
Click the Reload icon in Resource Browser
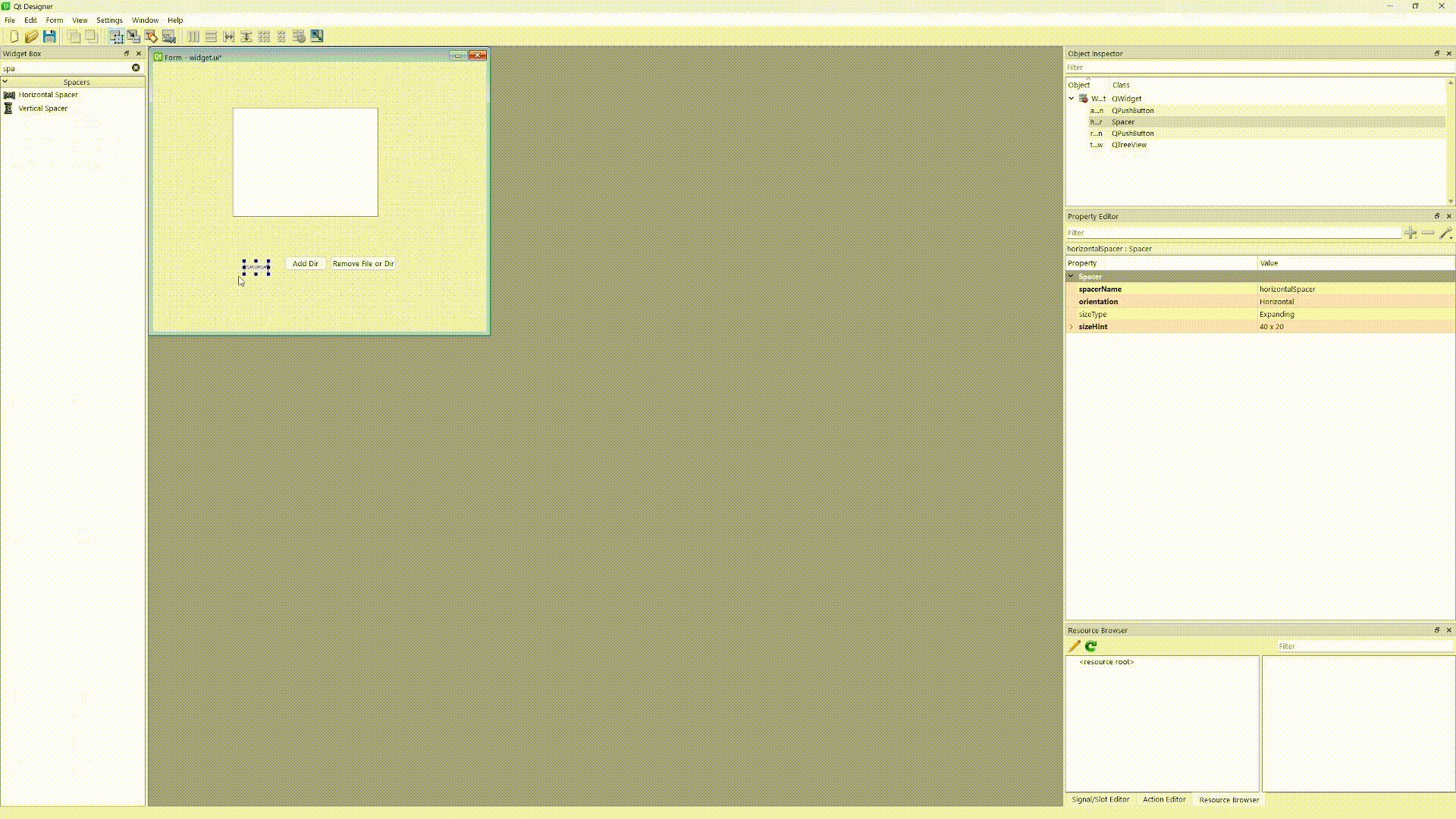click(x=1091, y=646)
